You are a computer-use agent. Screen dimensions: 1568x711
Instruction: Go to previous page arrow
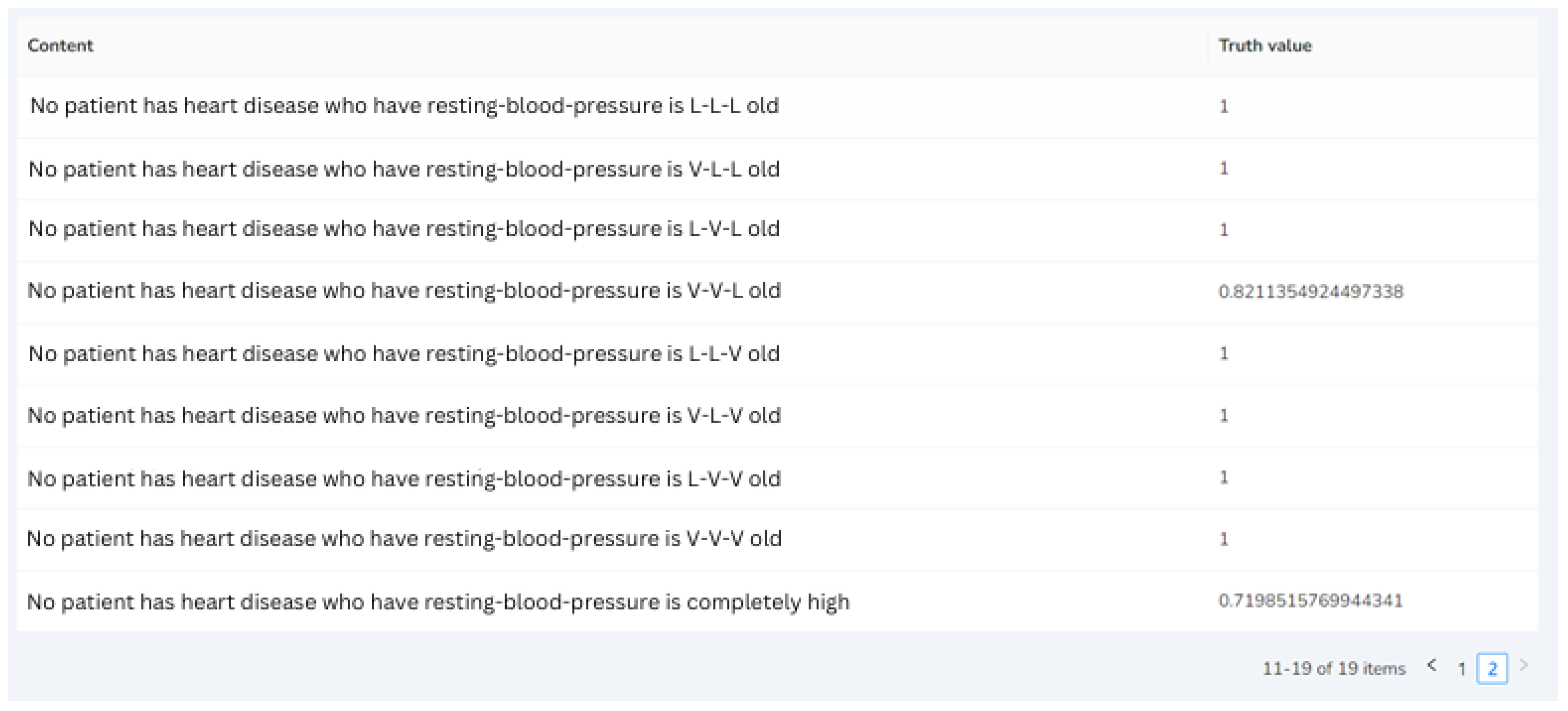coord(1432,666)
